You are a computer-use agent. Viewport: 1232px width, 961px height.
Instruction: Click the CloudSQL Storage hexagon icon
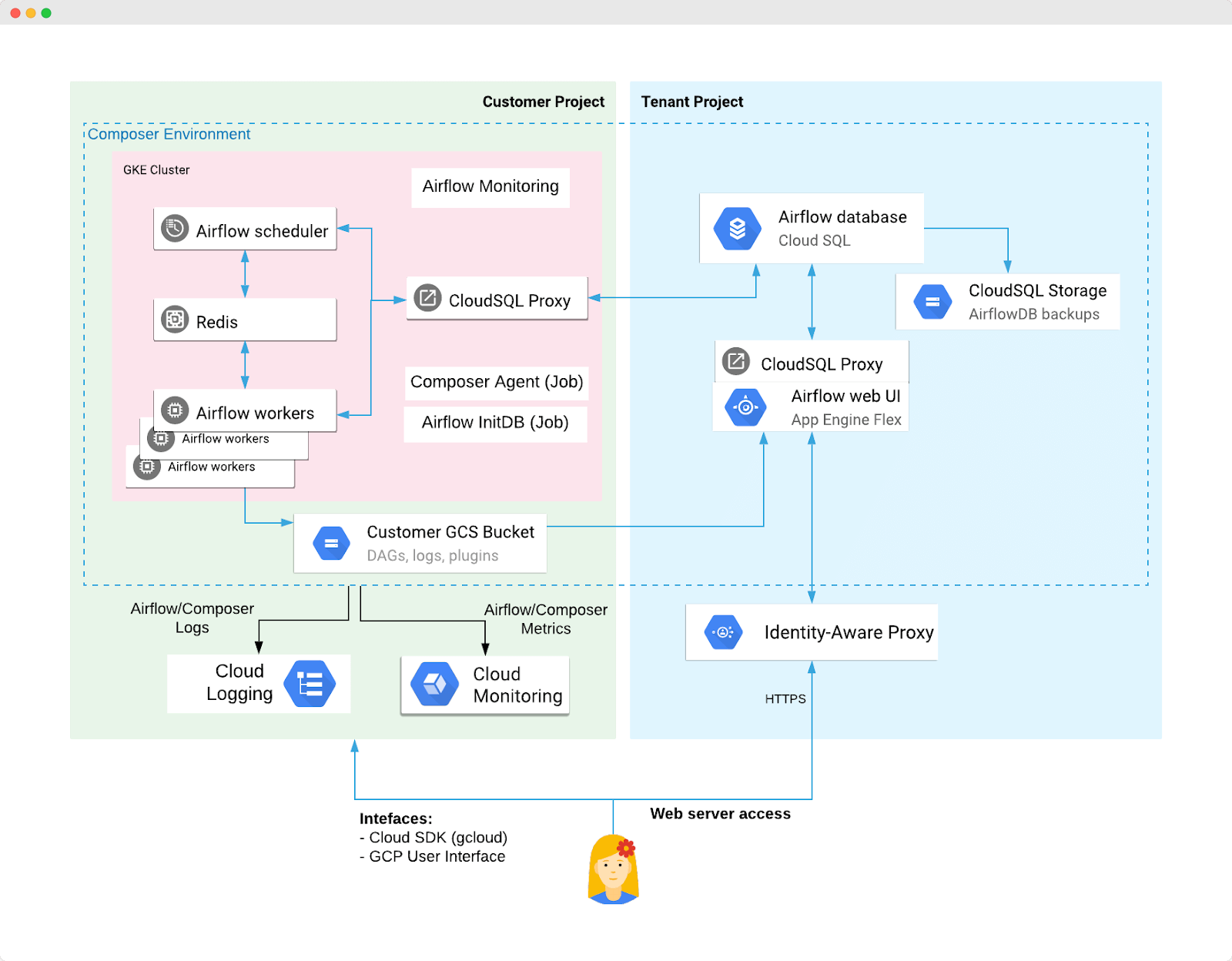[932, 302]
